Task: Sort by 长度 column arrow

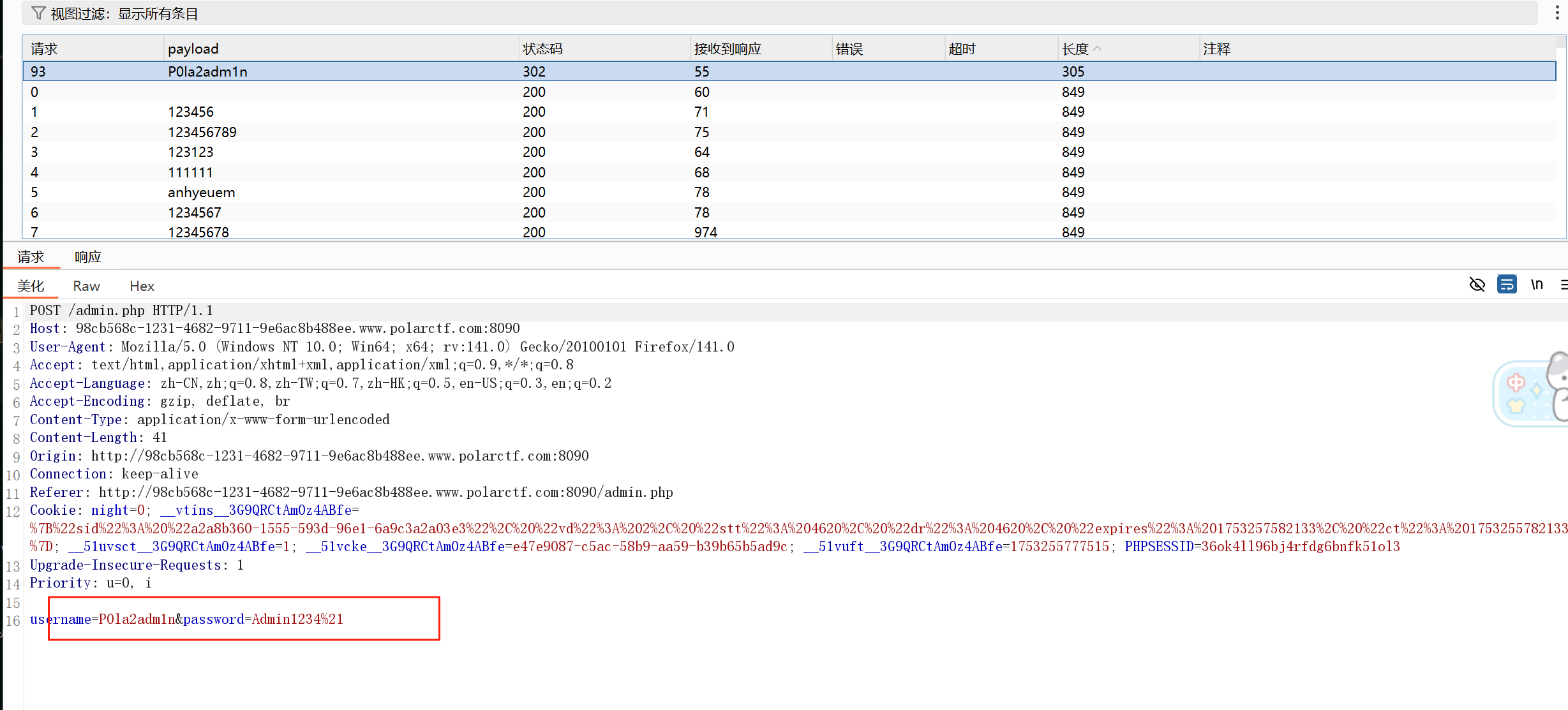Action: 1098,48
